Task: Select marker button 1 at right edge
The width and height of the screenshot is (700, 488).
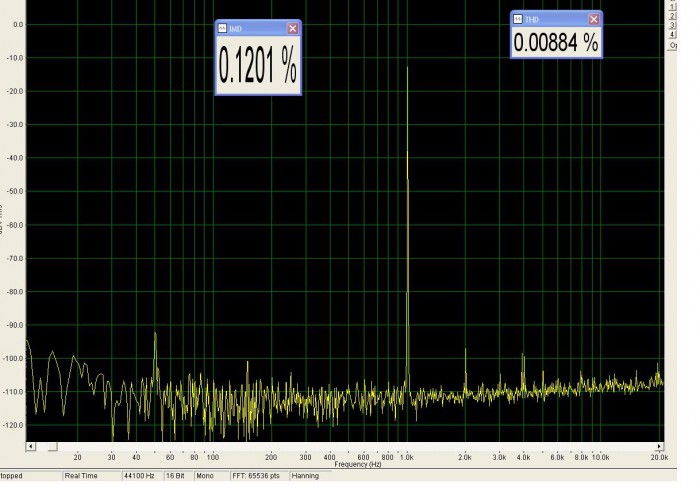Action: click(672, 7)
